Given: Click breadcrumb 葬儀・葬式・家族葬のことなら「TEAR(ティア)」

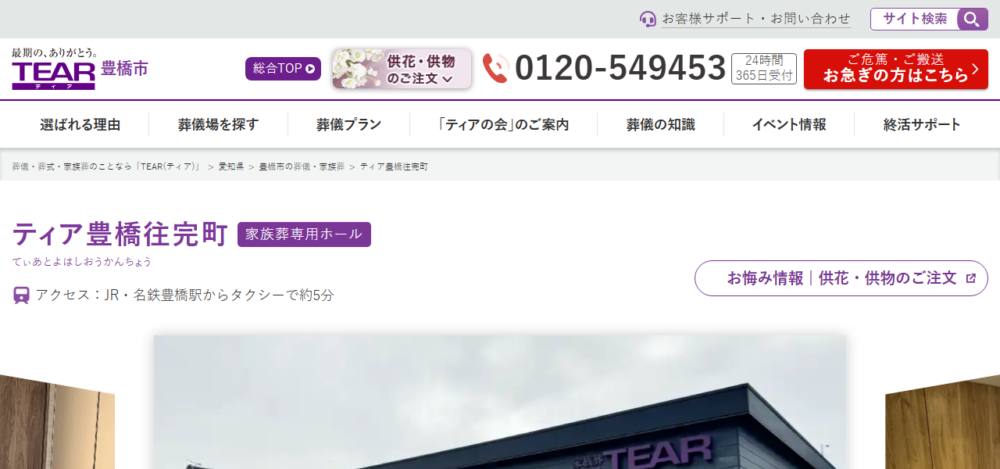Looking at the screenshot, I should (107, 167).
